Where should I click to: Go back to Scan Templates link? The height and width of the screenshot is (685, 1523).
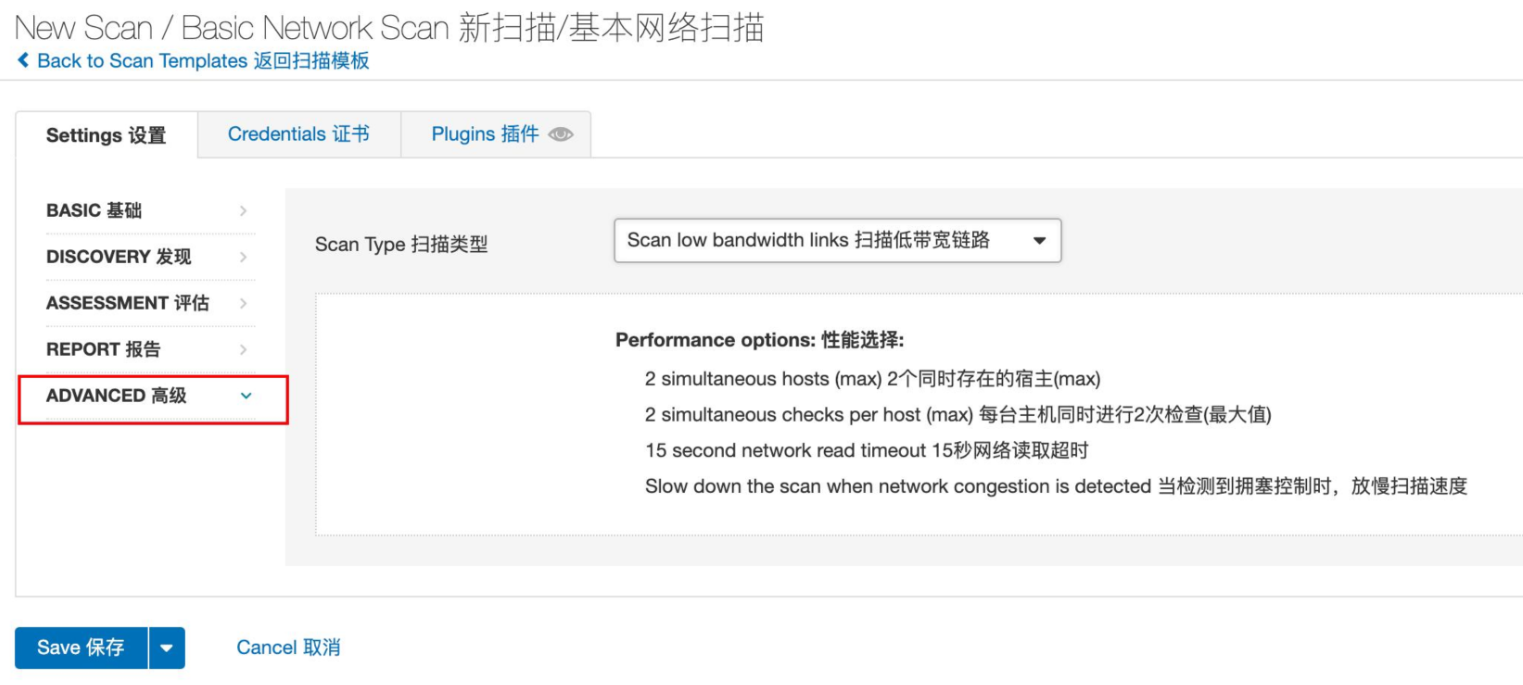pyautogui.click(x=203, y=61)
